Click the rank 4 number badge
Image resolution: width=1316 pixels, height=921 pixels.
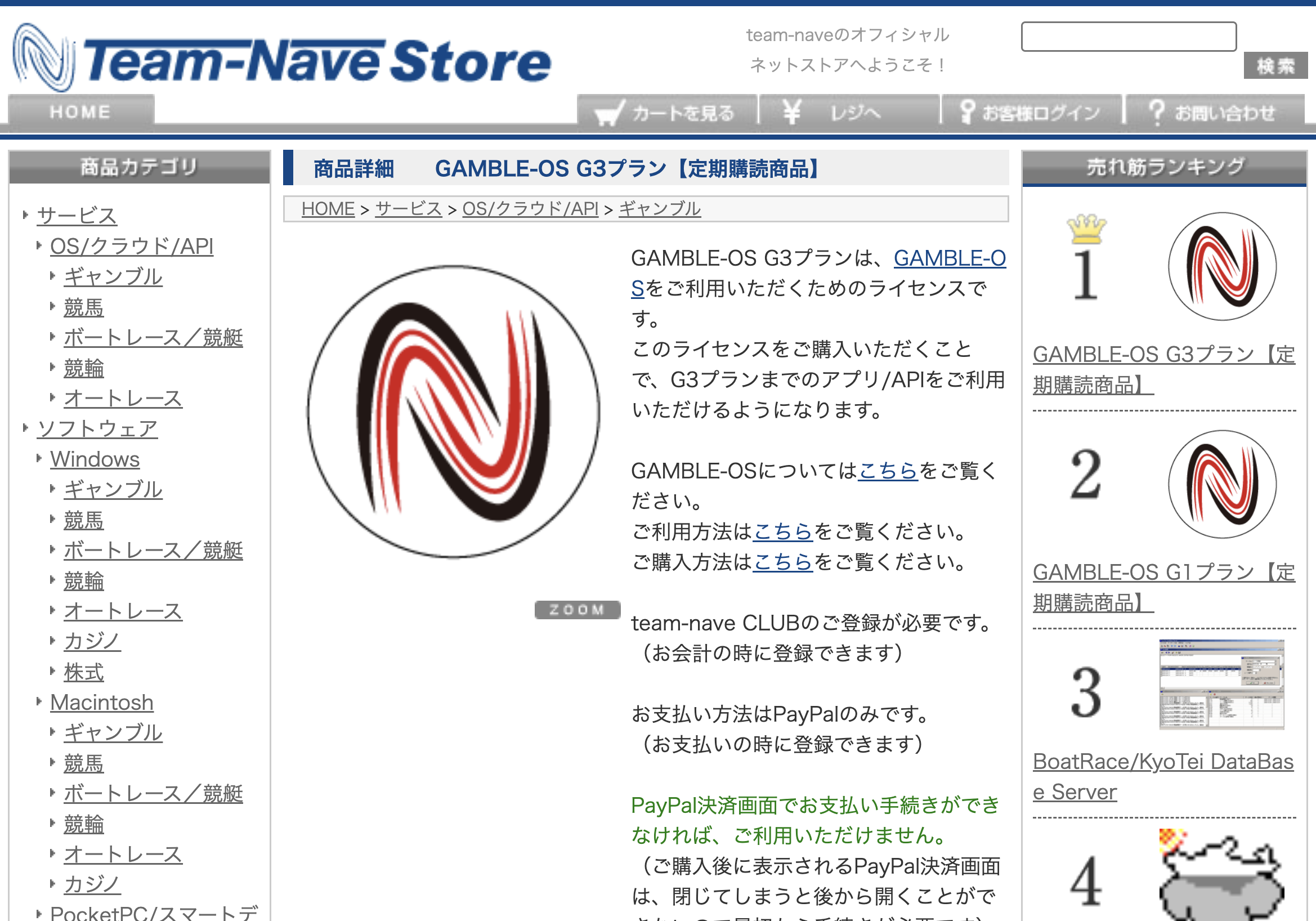click(x=1086, y=881)
